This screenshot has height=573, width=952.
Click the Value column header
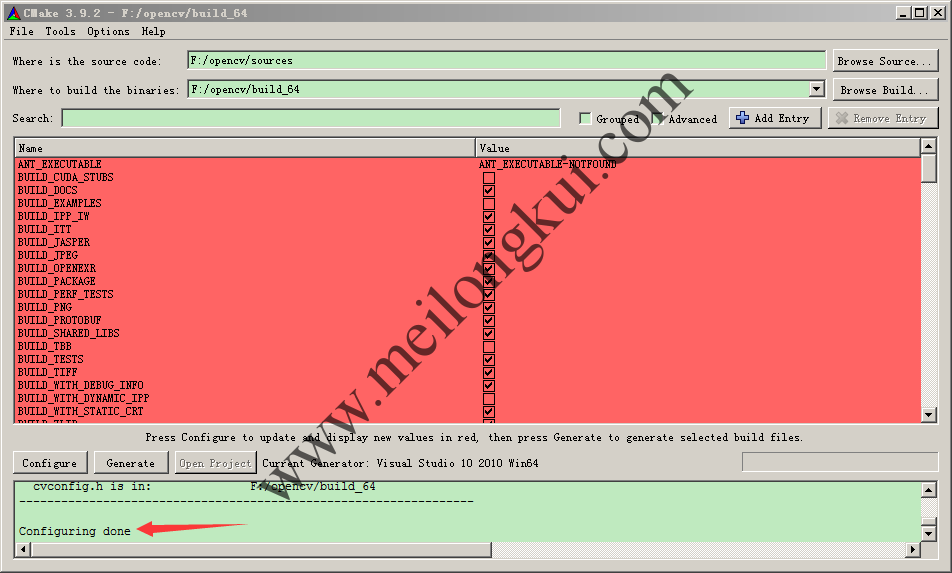pyautogui.click(x=698, y=148)
